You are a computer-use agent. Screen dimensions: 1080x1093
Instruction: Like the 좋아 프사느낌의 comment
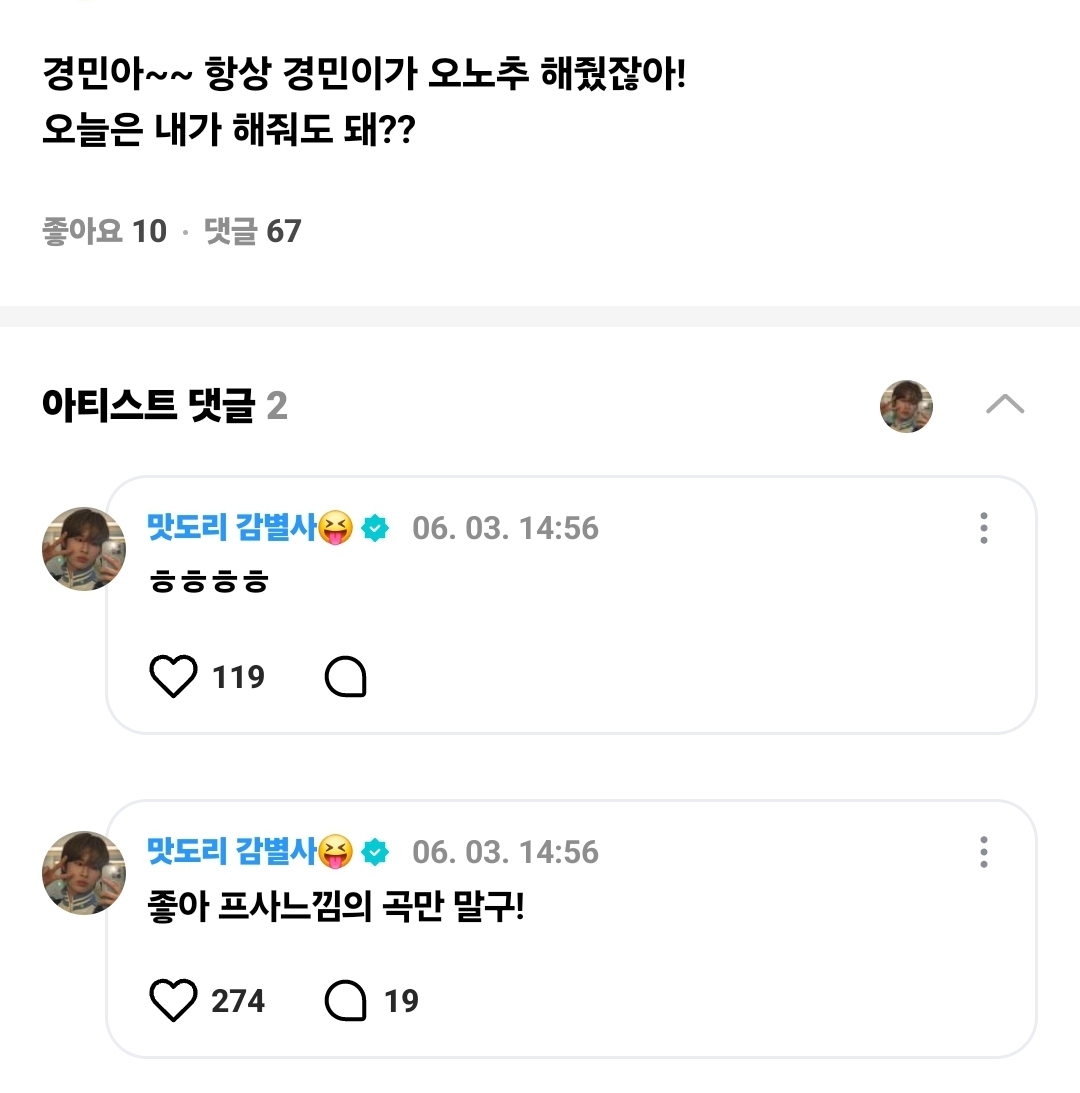click(x=173, y=1001)
